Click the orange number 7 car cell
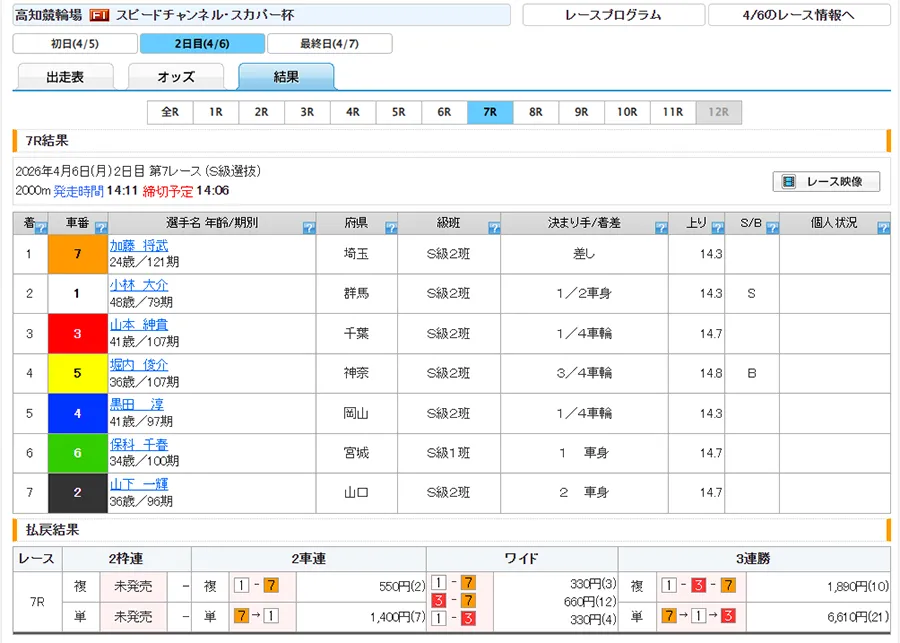Image resolution: width=900 pixels, height=643 pixels. [x=77, y=254]
